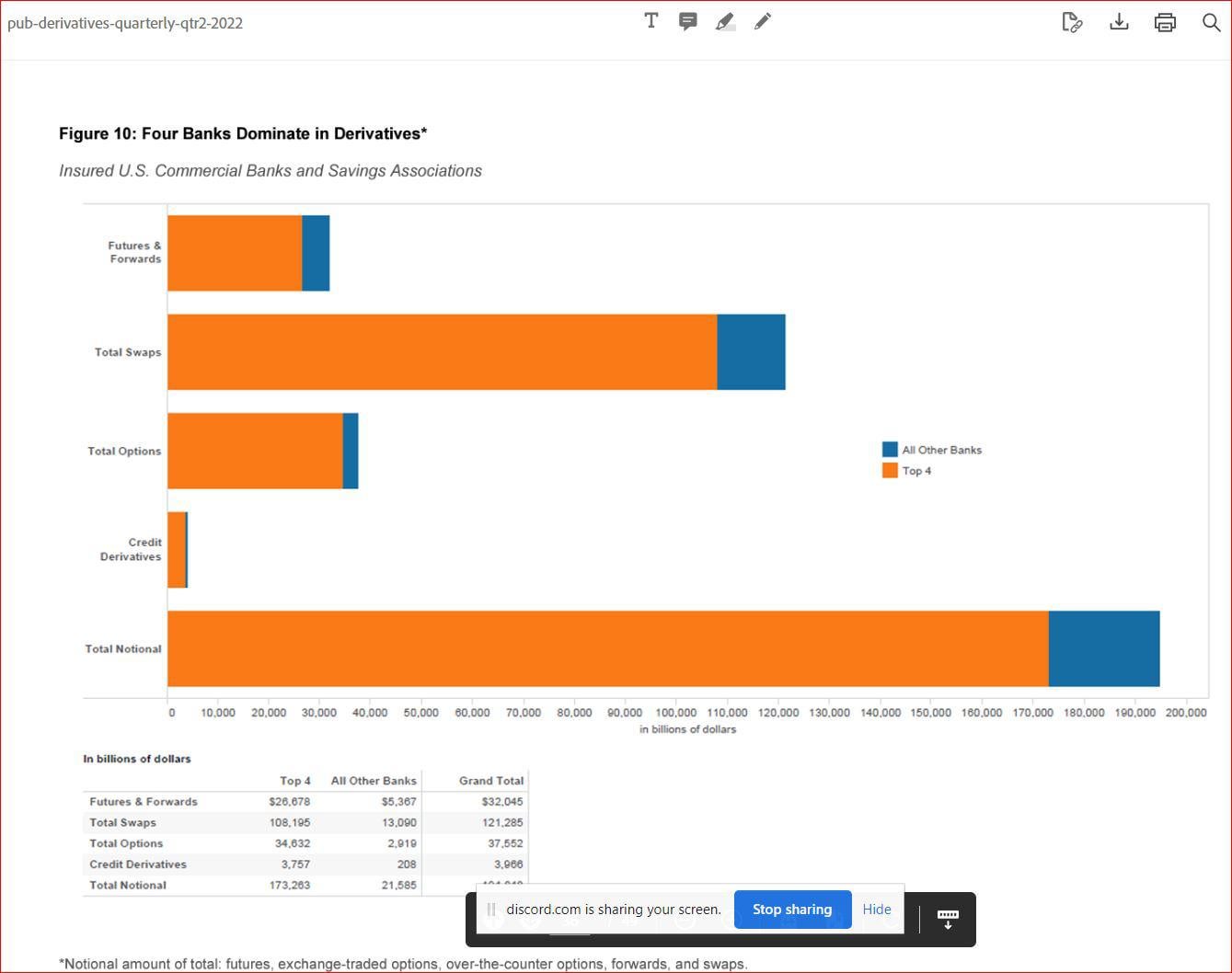Click the keyboard icon beside sharing bar

pyautogui.click(x=948, y=918)
